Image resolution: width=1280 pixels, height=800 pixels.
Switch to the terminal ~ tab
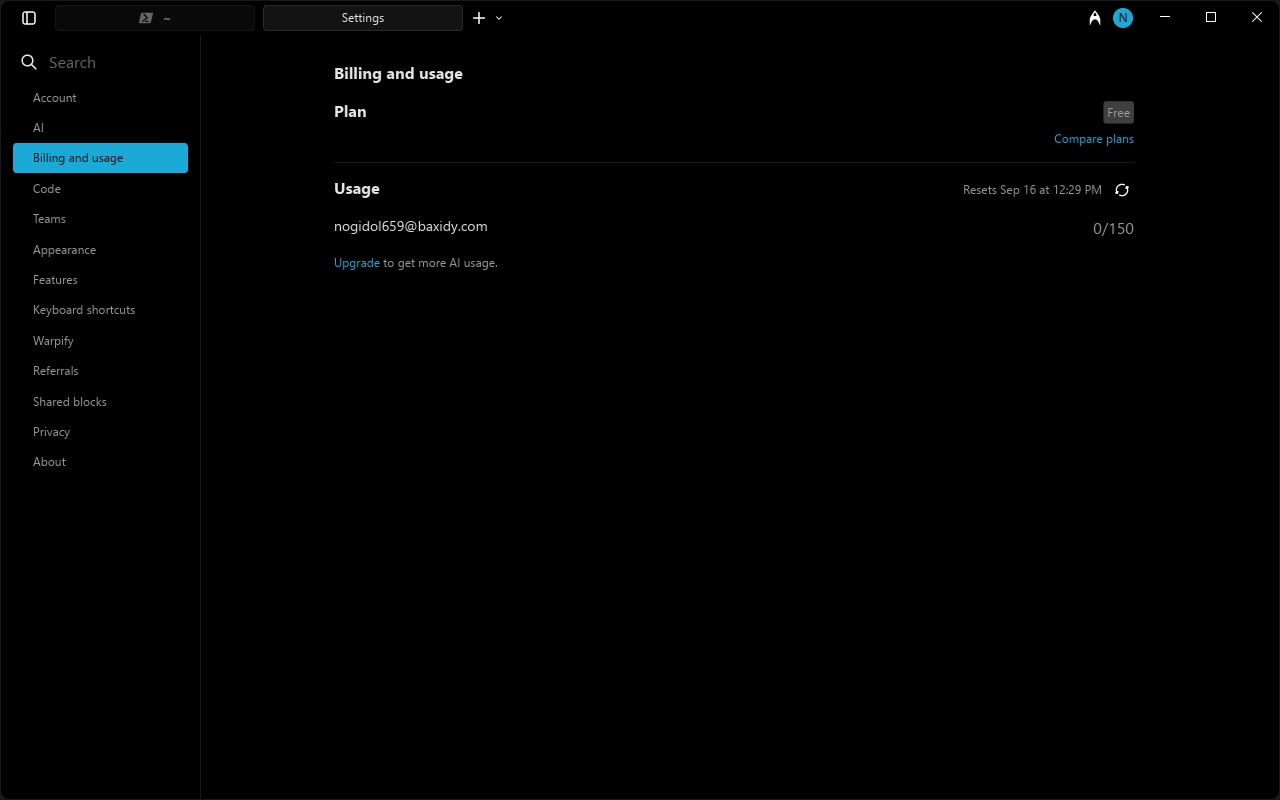tap(155, 18)
